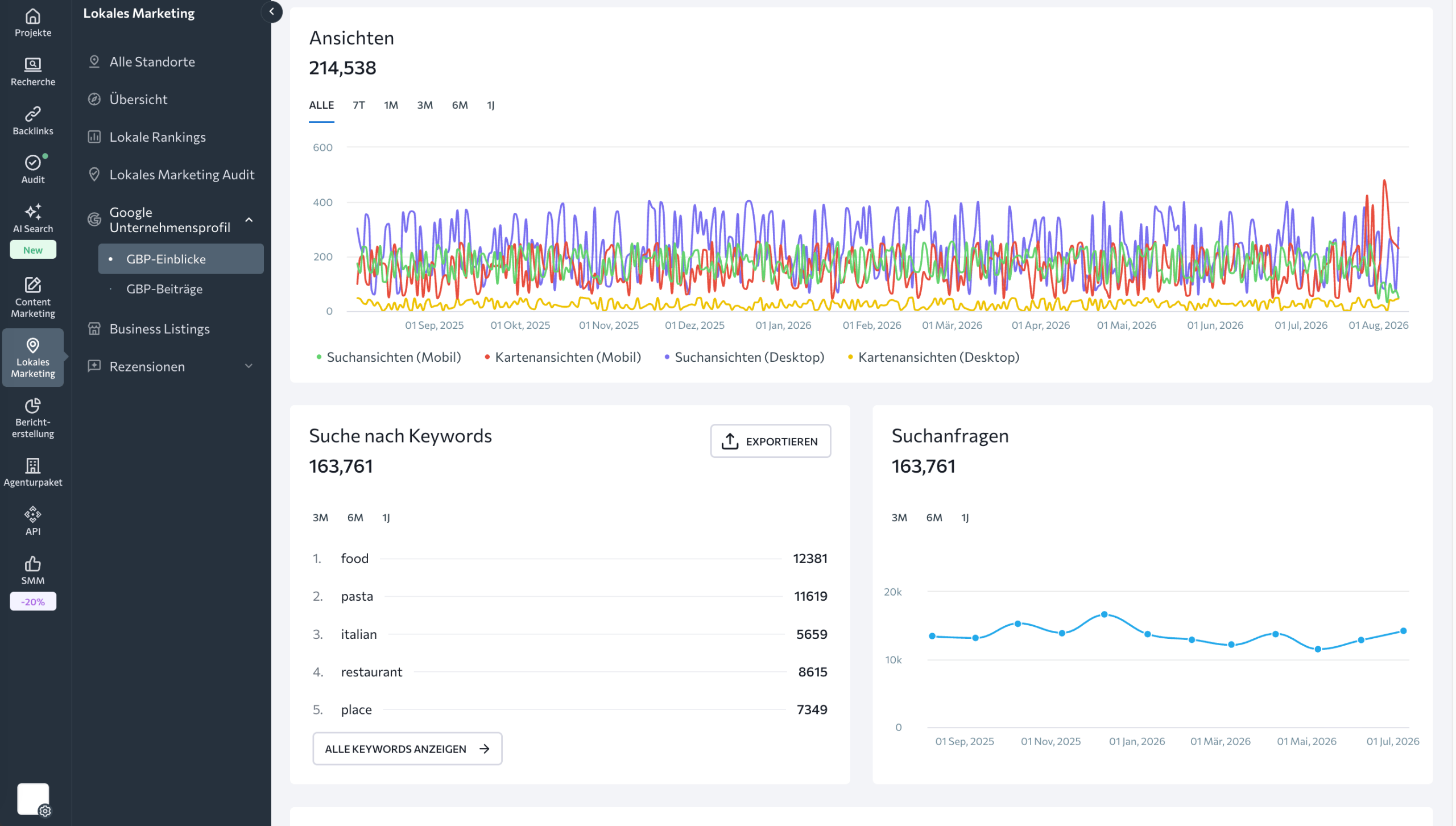Click the Alle Standorte pin icon
This screenshot has width=1456, height=826.
[x=94, y=61]
